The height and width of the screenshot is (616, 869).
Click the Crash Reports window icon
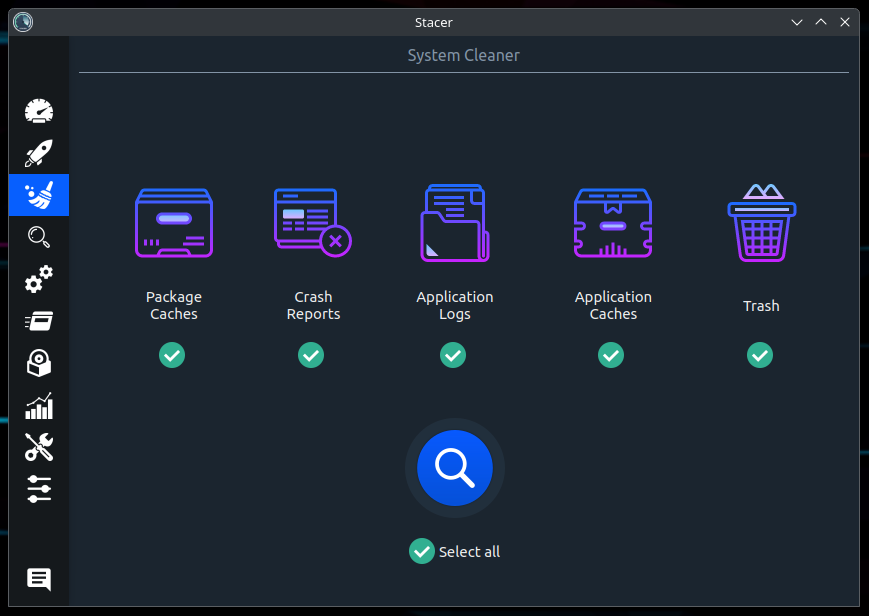313,223
